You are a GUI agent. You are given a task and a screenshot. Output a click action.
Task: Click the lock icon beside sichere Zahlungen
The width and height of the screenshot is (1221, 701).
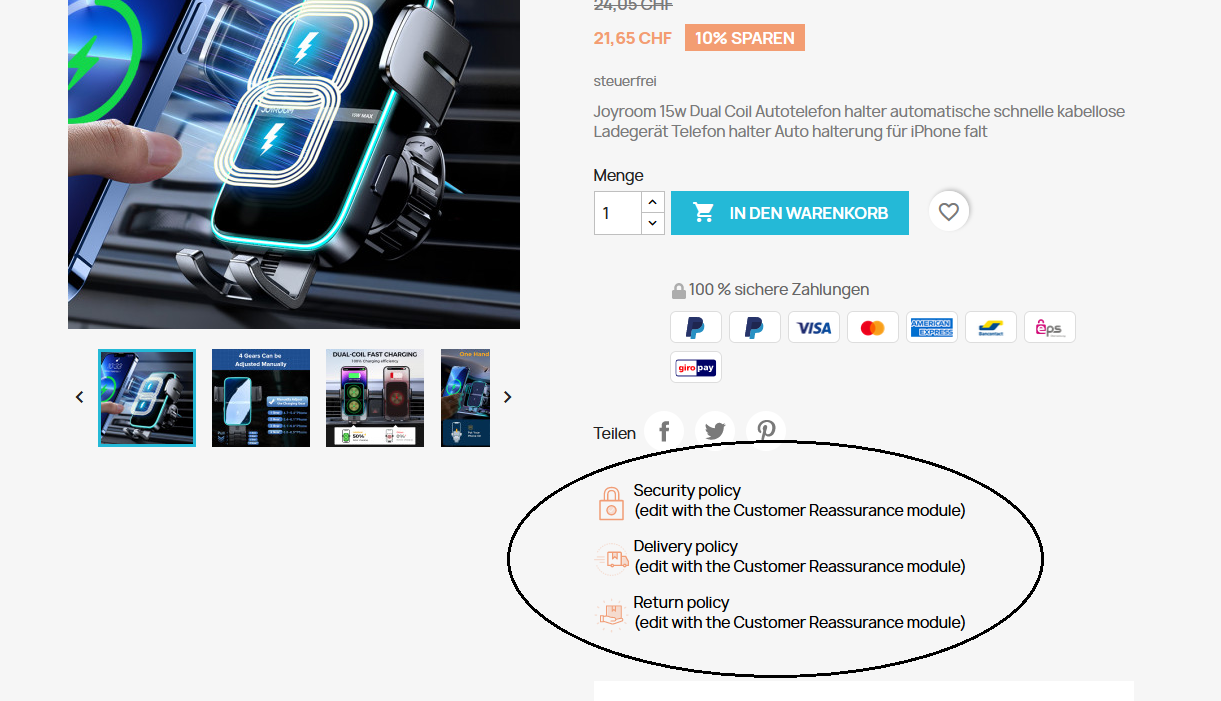[679, 291]
